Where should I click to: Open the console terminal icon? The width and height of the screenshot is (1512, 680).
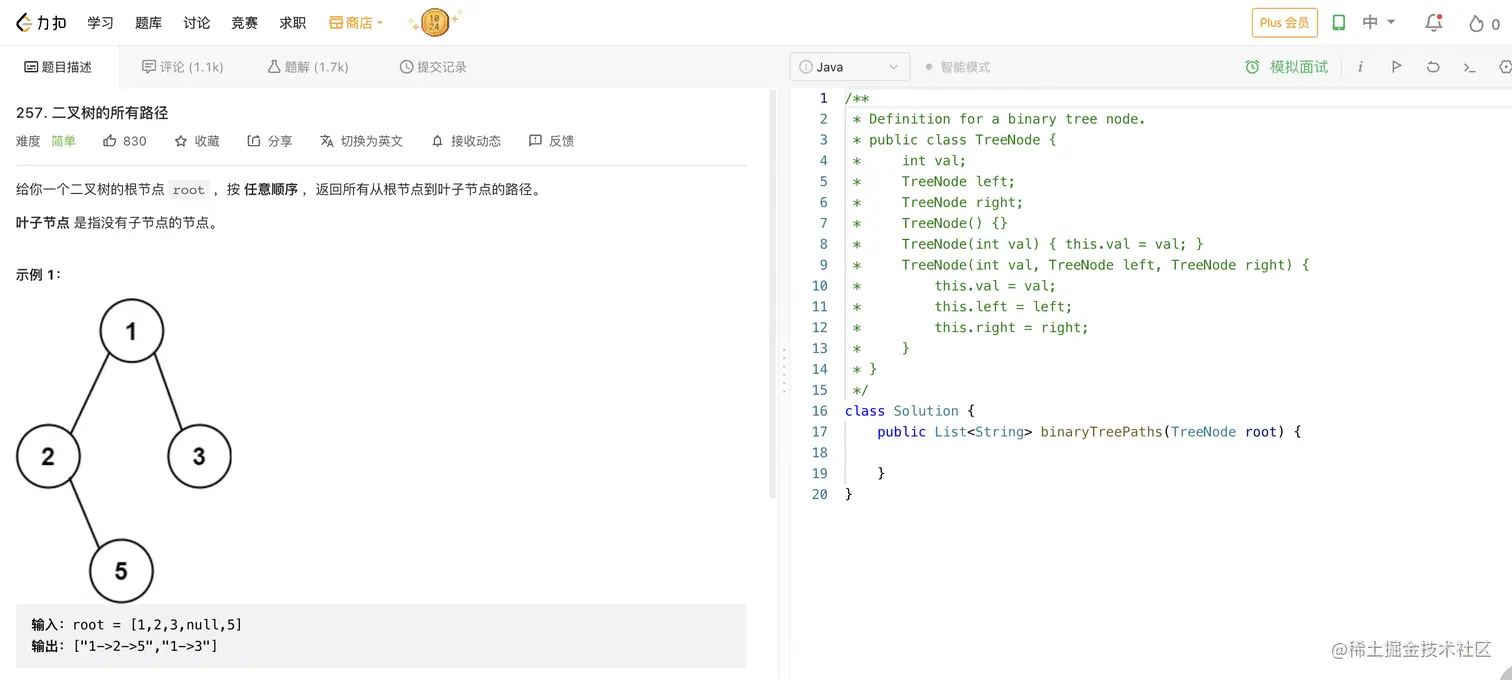click(1469, 67)
